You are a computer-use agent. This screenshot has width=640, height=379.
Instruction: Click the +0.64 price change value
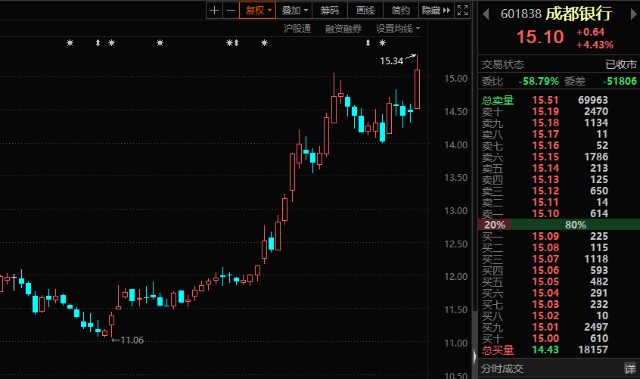[590, 32]
